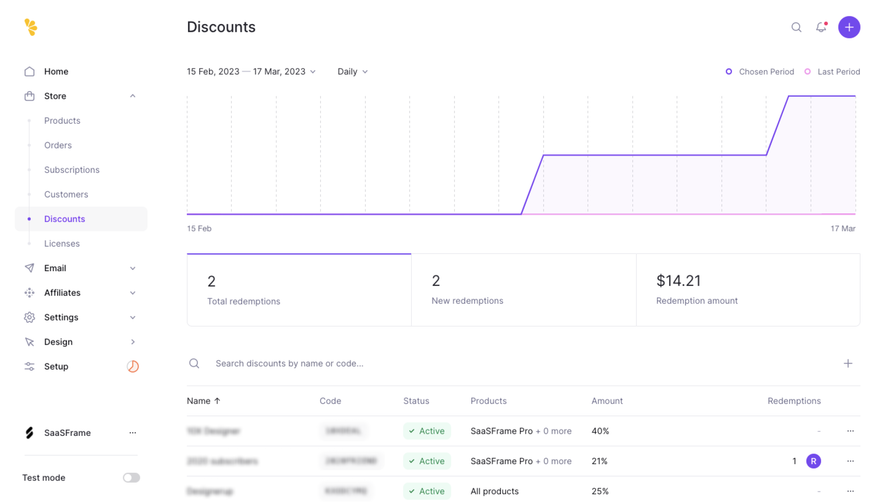This screenshot has height=502, width=885.
Task: Click the purple plus create button
Action: coord(849,27)
